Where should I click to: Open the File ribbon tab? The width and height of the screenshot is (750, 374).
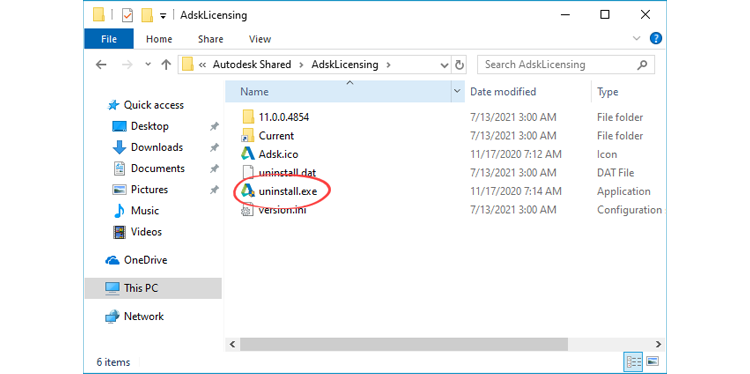(x=109, y=39)
